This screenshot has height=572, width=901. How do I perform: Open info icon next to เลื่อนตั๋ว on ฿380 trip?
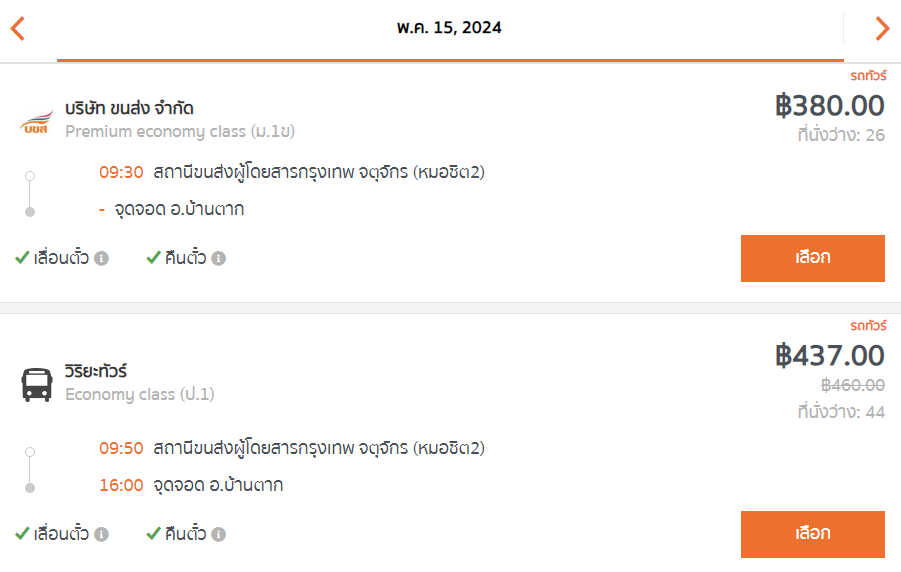tap(101, 259)
